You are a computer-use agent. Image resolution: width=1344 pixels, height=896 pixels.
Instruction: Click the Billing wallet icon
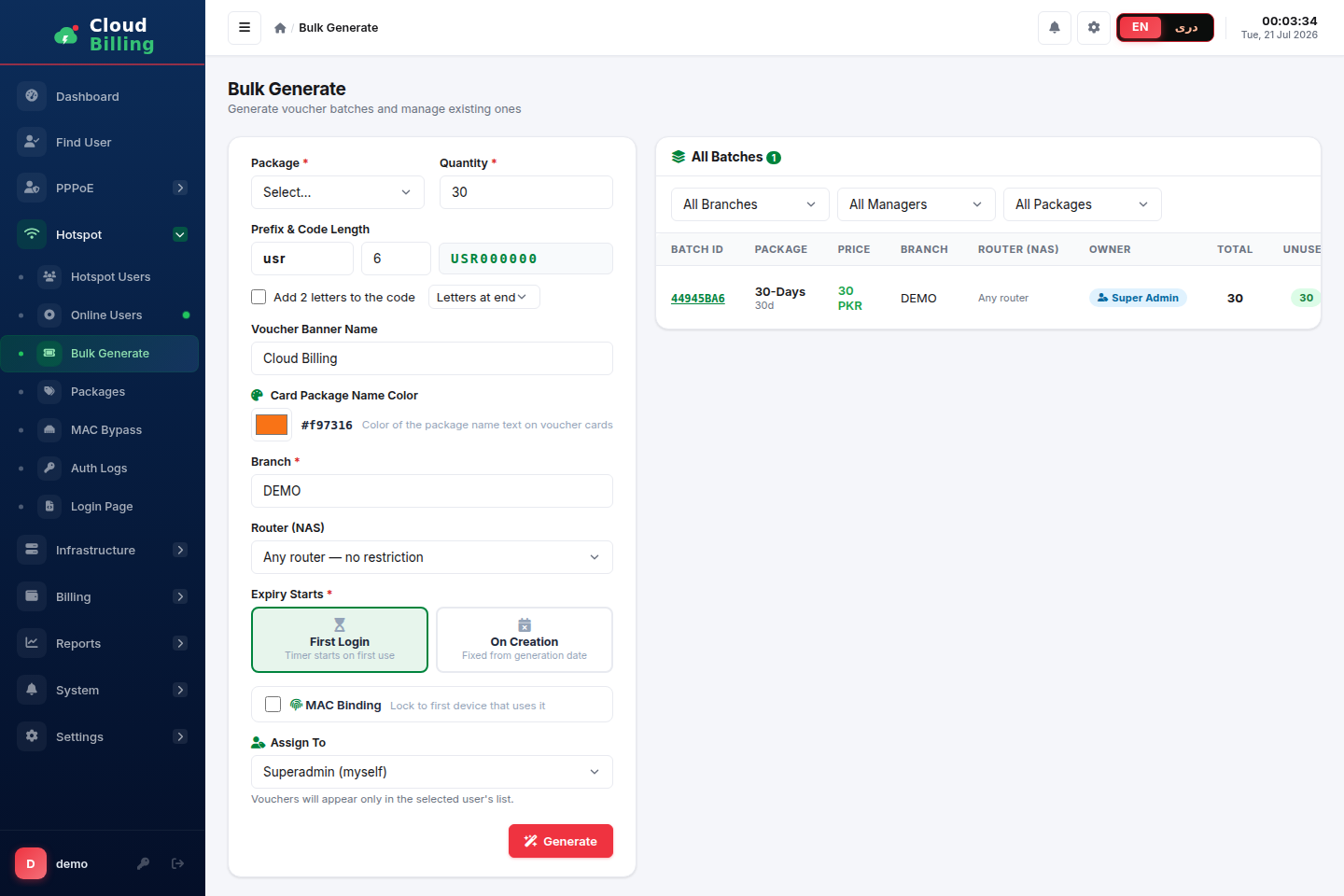(x=32, y=595)
